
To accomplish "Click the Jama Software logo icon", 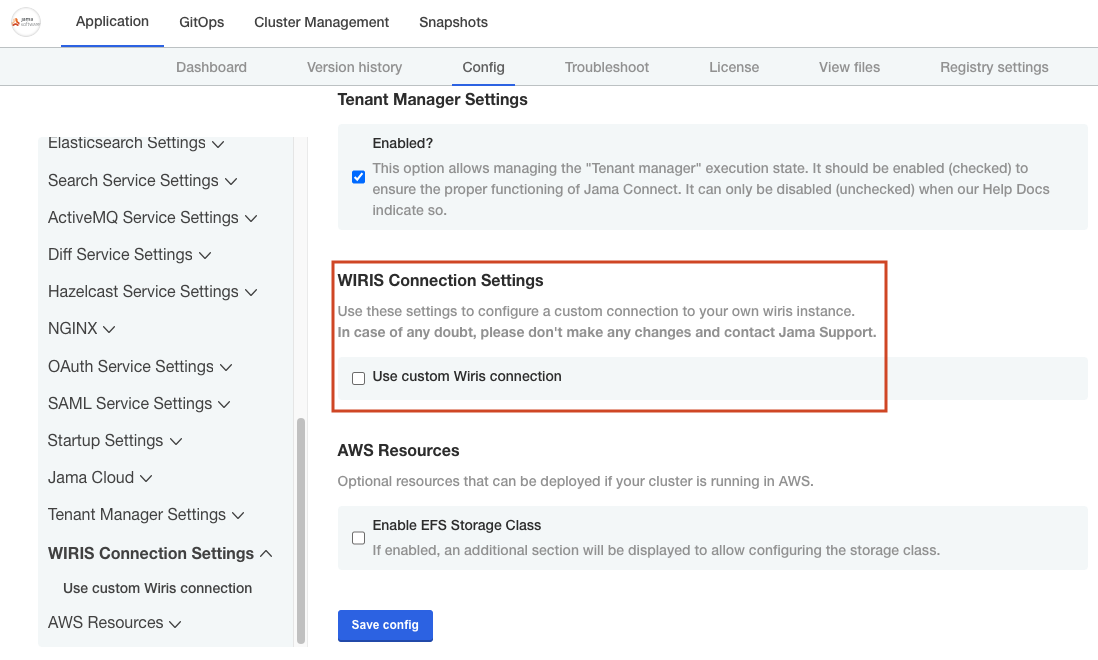I will (26, 22).
